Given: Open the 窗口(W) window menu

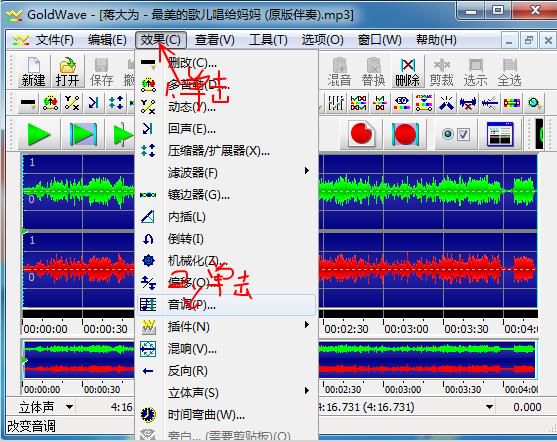Looking at the screenshot, I should (379, 40).
